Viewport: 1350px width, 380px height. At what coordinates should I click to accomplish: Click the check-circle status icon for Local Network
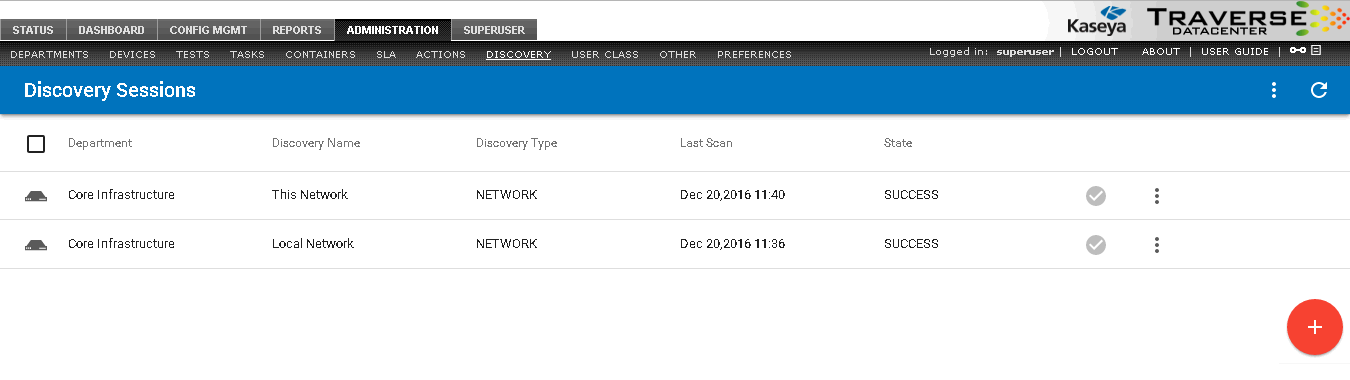pyautogui.click(x=1096, y=245)
